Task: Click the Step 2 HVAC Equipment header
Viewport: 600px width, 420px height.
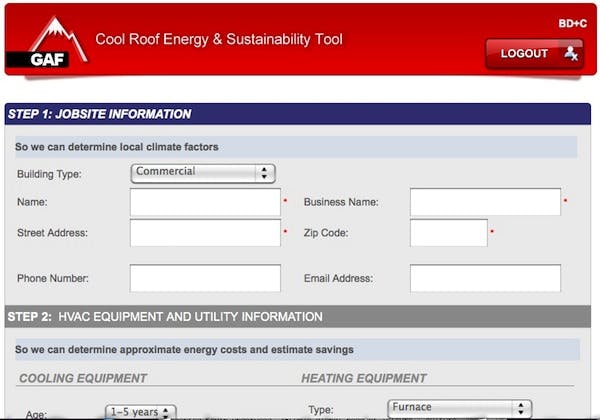Action: [x=165, y=317]
